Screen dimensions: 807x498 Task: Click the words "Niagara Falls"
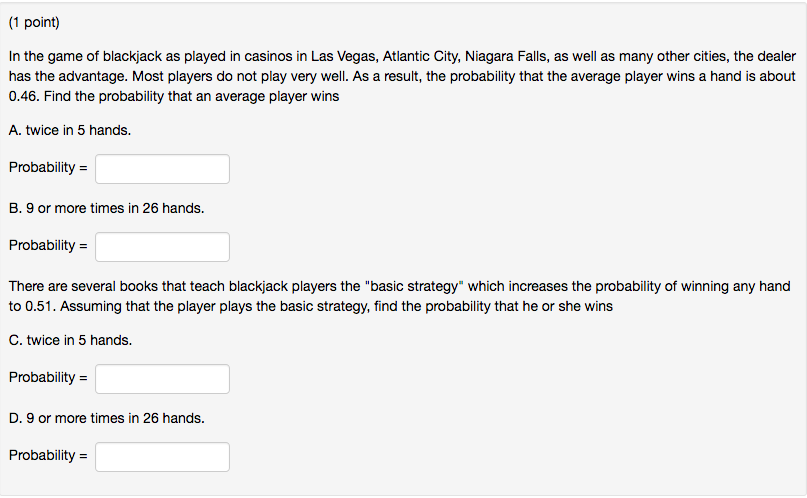point(506,56)
